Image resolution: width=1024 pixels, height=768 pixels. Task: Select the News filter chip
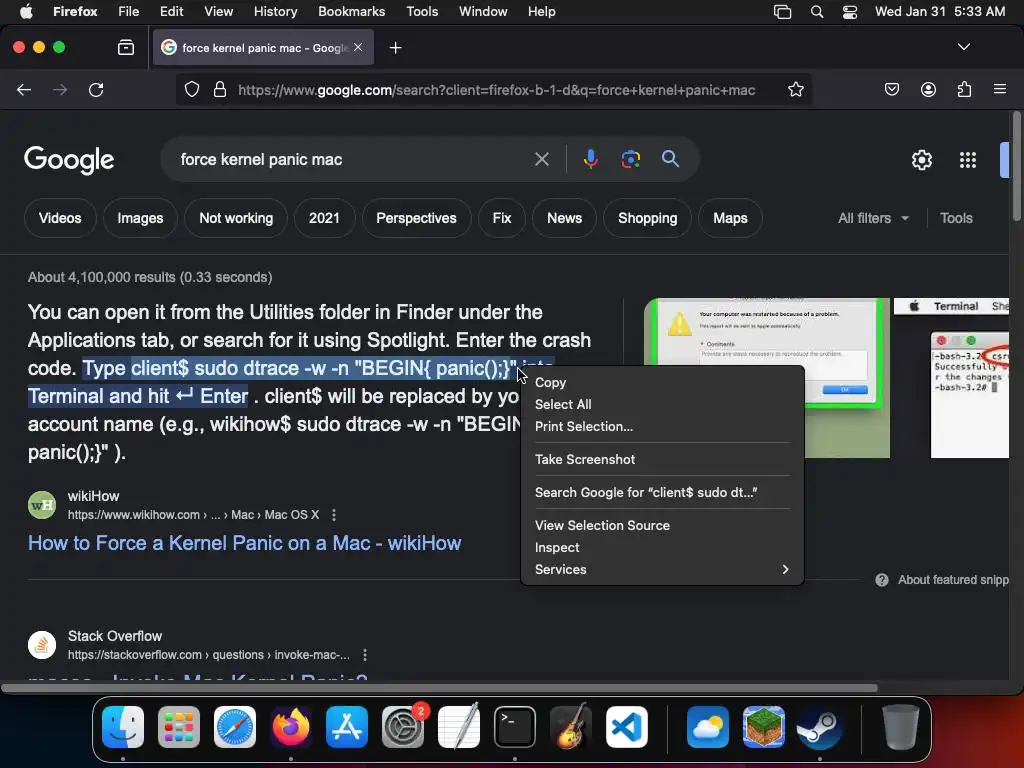564,218
